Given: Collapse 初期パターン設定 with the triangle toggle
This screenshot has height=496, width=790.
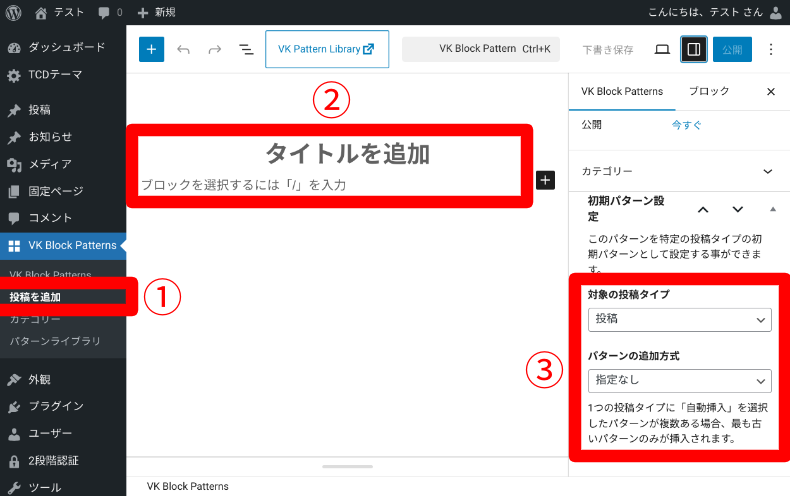Looking at the screenshot, I should pos(773,209).
